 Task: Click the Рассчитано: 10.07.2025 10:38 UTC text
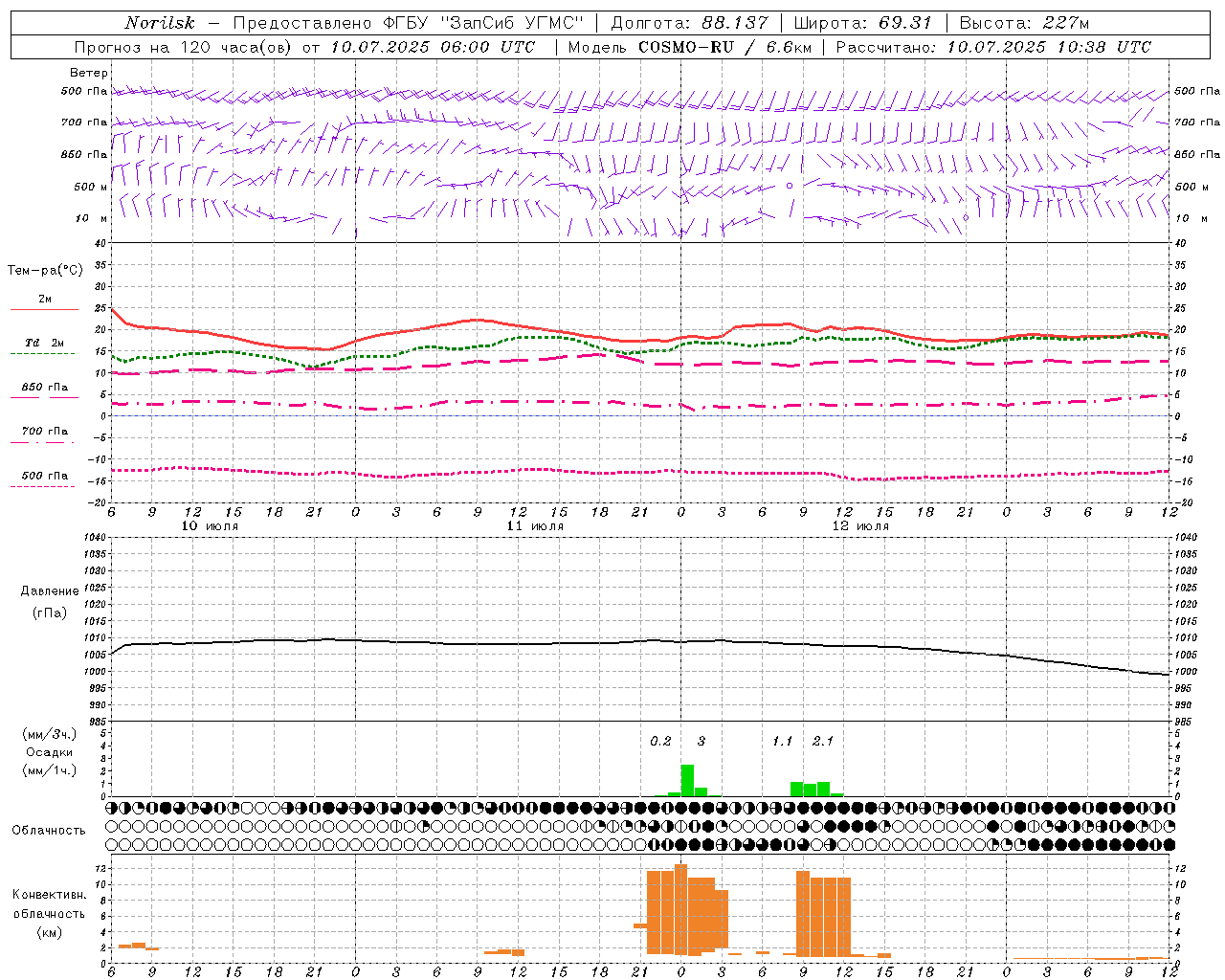click(x=993, y=47)
